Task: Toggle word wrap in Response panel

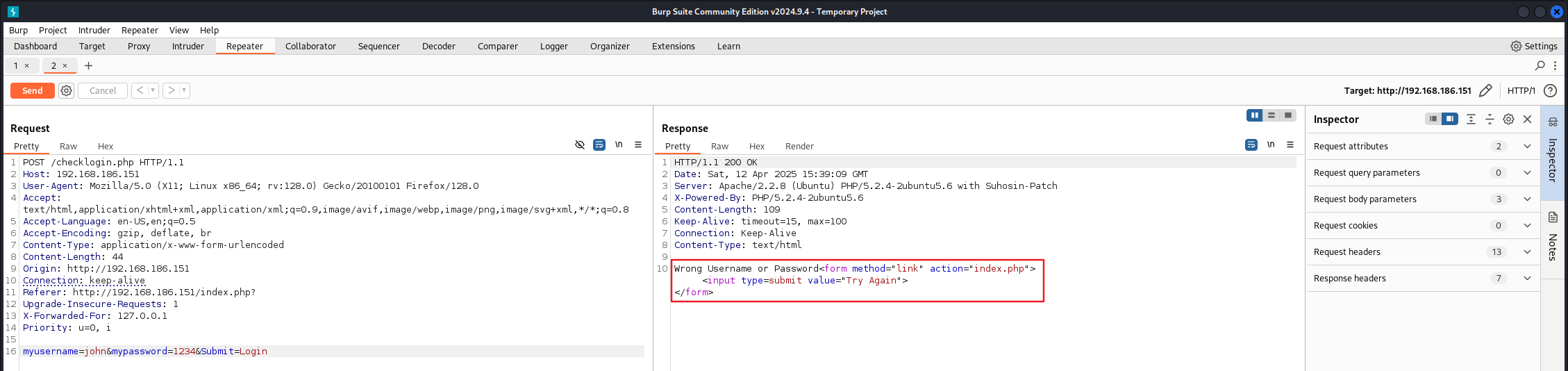Action: click(1251, 145)
